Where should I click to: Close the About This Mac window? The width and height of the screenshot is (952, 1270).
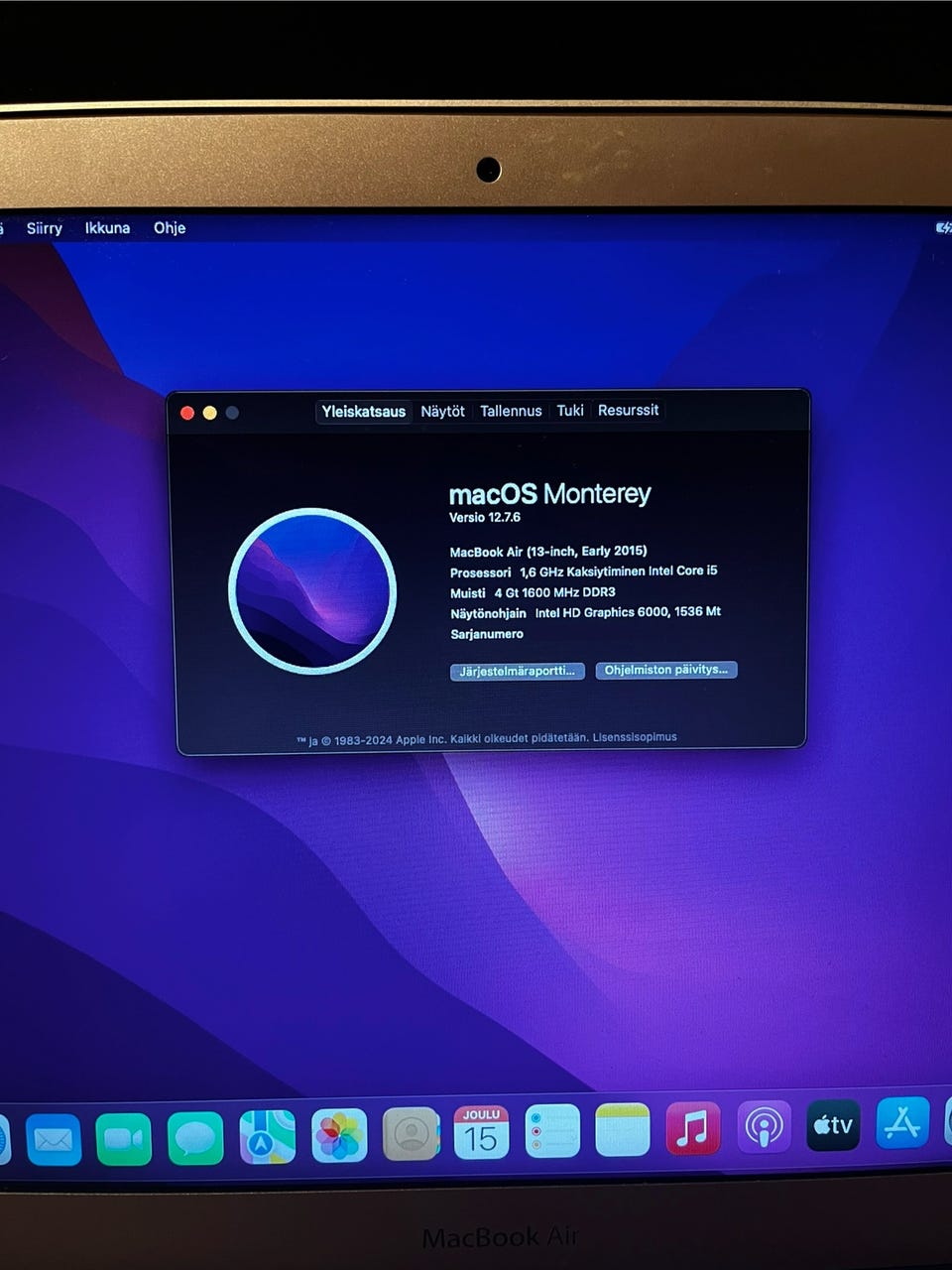tap(186, 413)
